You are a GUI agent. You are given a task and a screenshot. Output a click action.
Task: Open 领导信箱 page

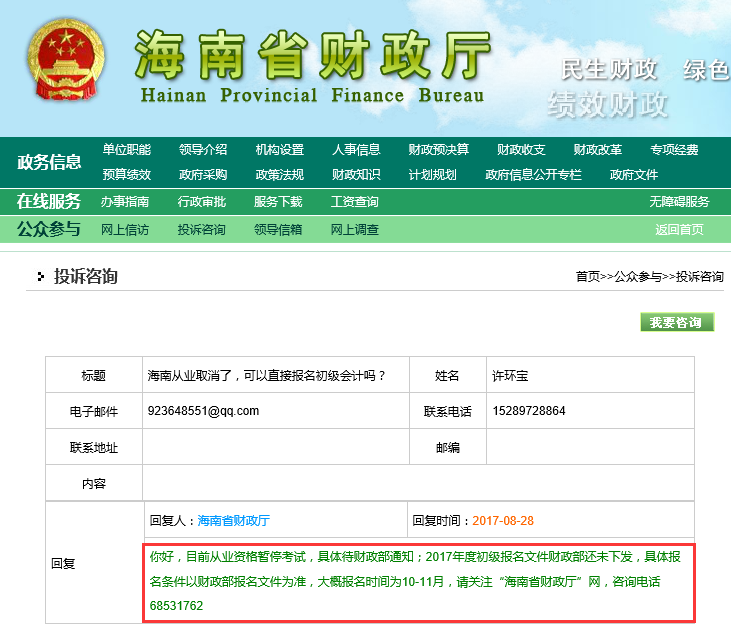(278, 230)
